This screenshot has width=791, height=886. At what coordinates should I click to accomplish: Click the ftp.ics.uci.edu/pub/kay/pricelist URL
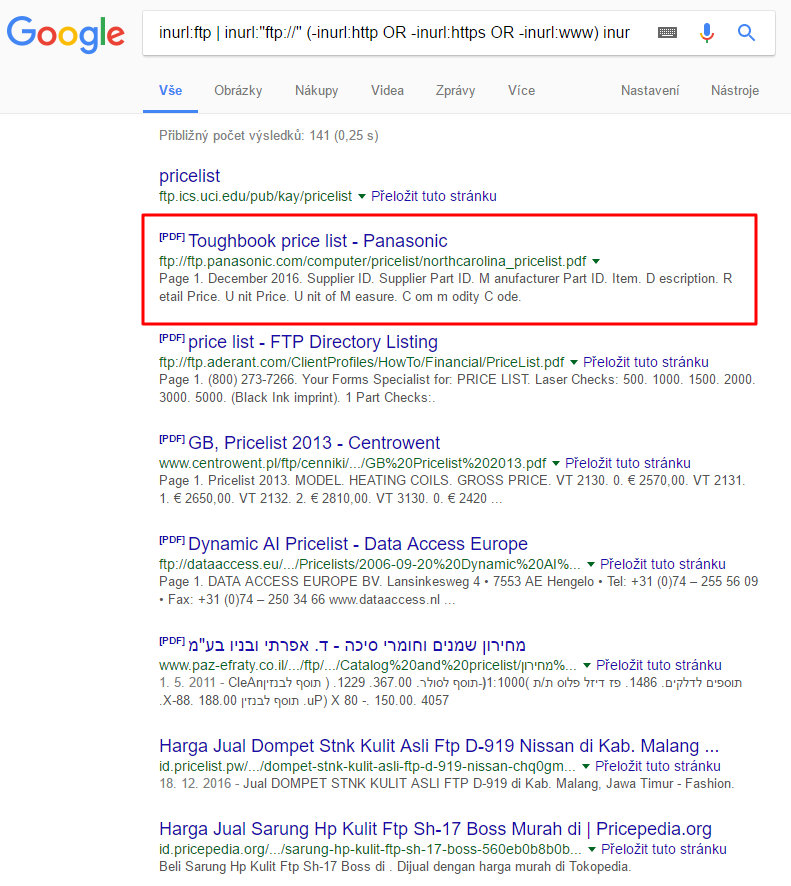255,196
